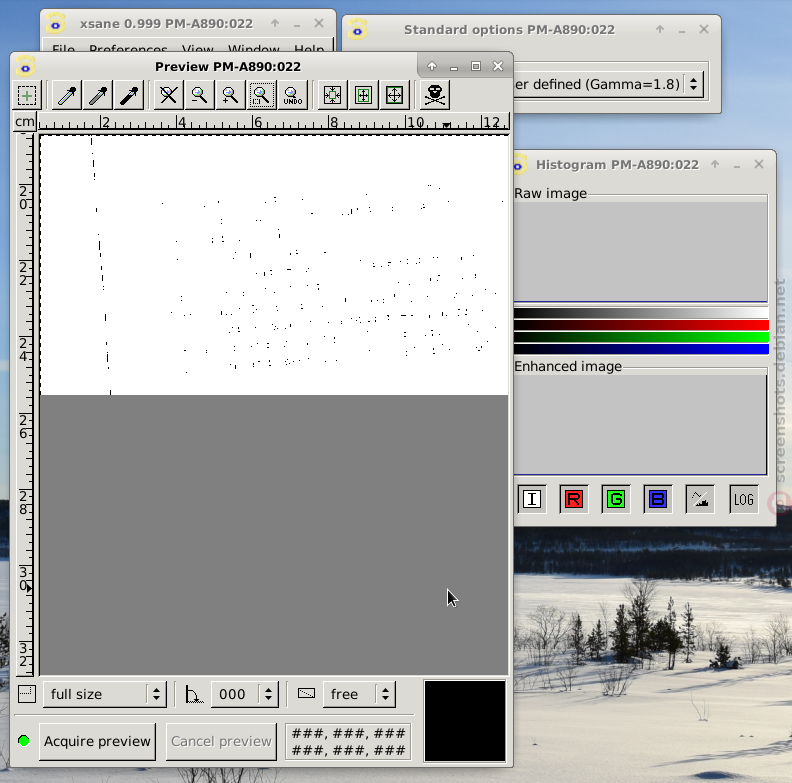
Task: Click the Undo zoom icon
Action: [x=293, y=95]
